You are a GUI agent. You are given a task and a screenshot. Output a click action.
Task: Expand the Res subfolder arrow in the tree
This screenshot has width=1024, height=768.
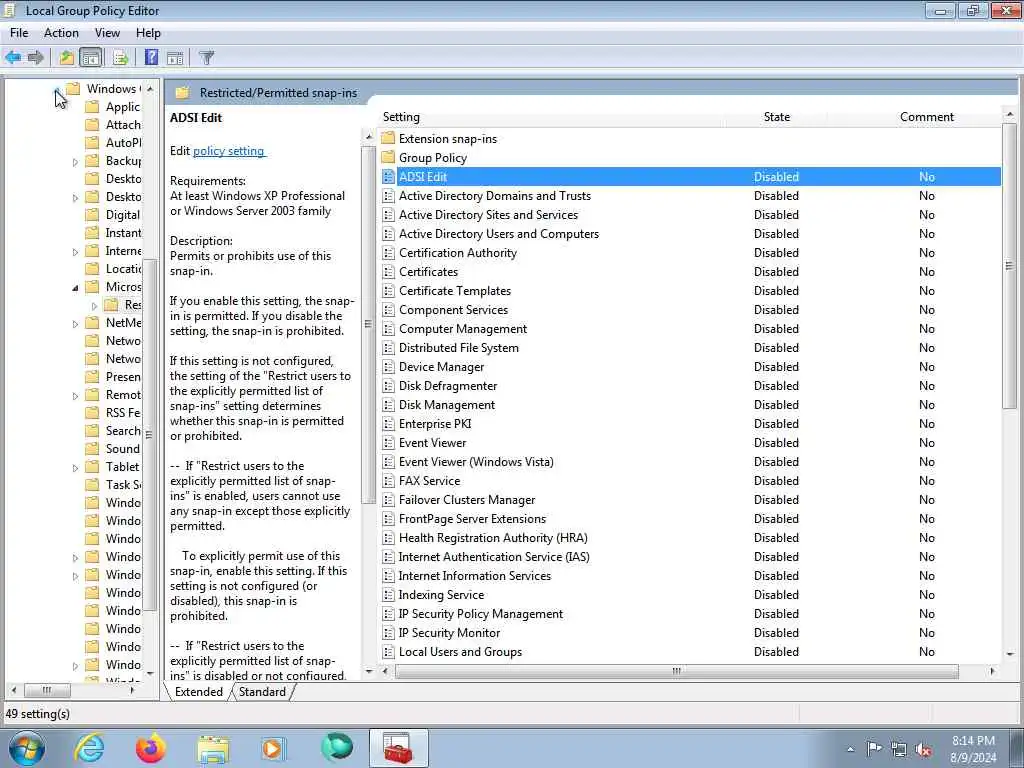pyautogui.click(x=94, y=306)
